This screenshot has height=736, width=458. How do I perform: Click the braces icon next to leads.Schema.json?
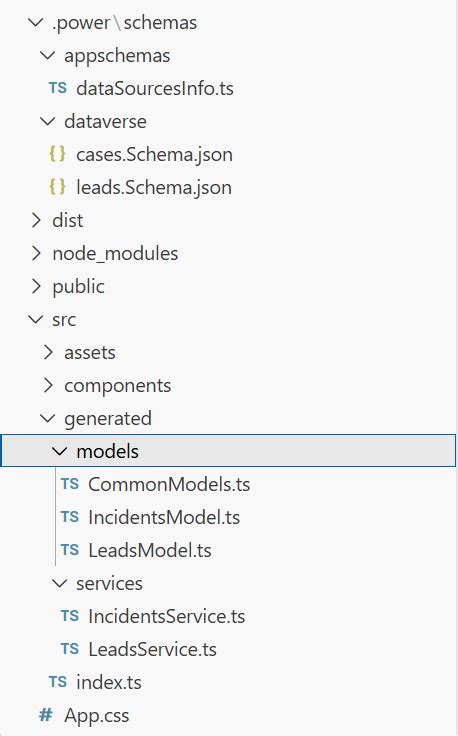coord(57,187)
